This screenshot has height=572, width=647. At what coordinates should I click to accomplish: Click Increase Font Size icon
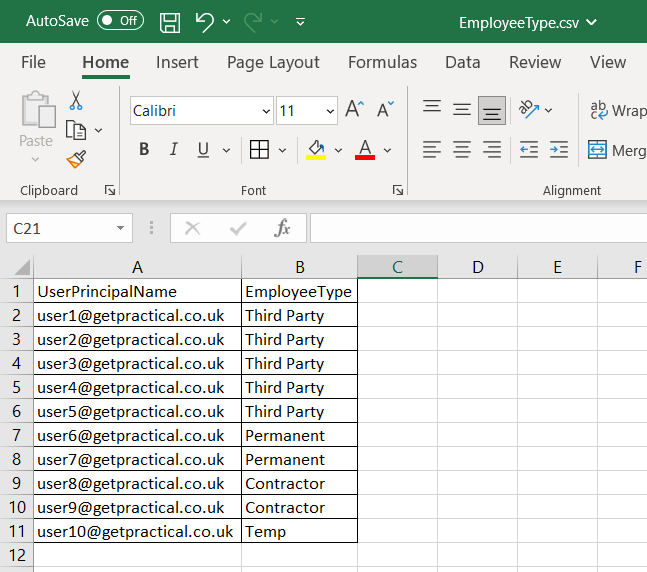click(x=354, y=109)
